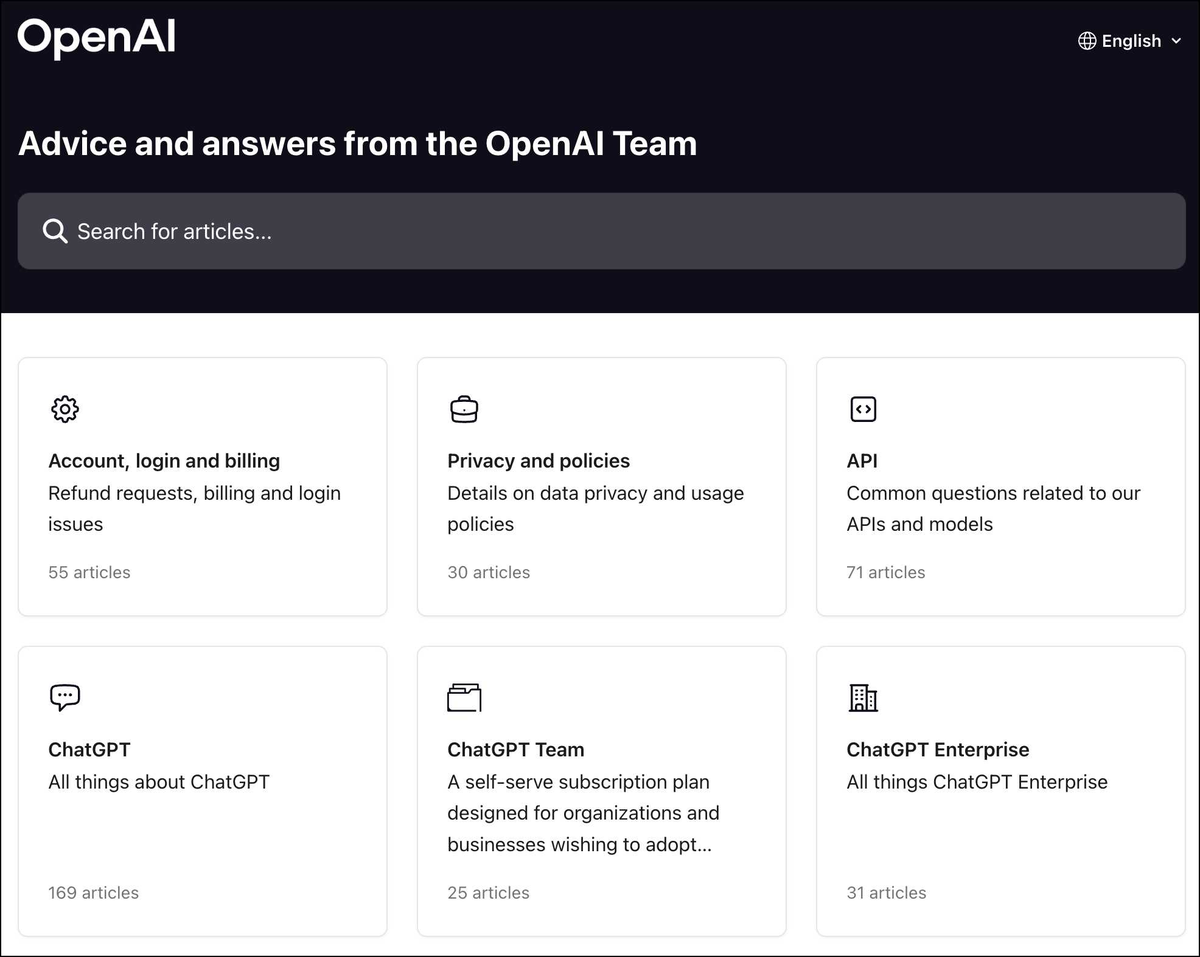The image size is (1200, 957).
Task: Click the magnifying glass in the search bar
Action: (x=54, y=231)
